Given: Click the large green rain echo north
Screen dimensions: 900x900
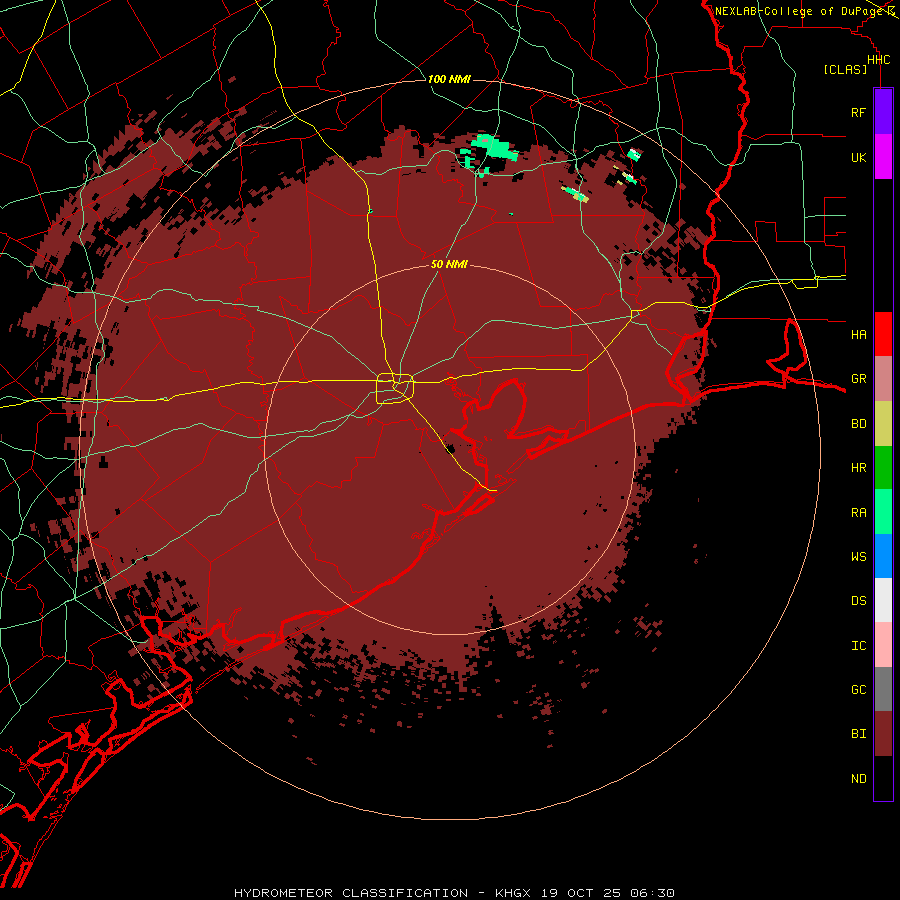Looking at the screenshot, I should pyautogui.click(x=494, y=149).
